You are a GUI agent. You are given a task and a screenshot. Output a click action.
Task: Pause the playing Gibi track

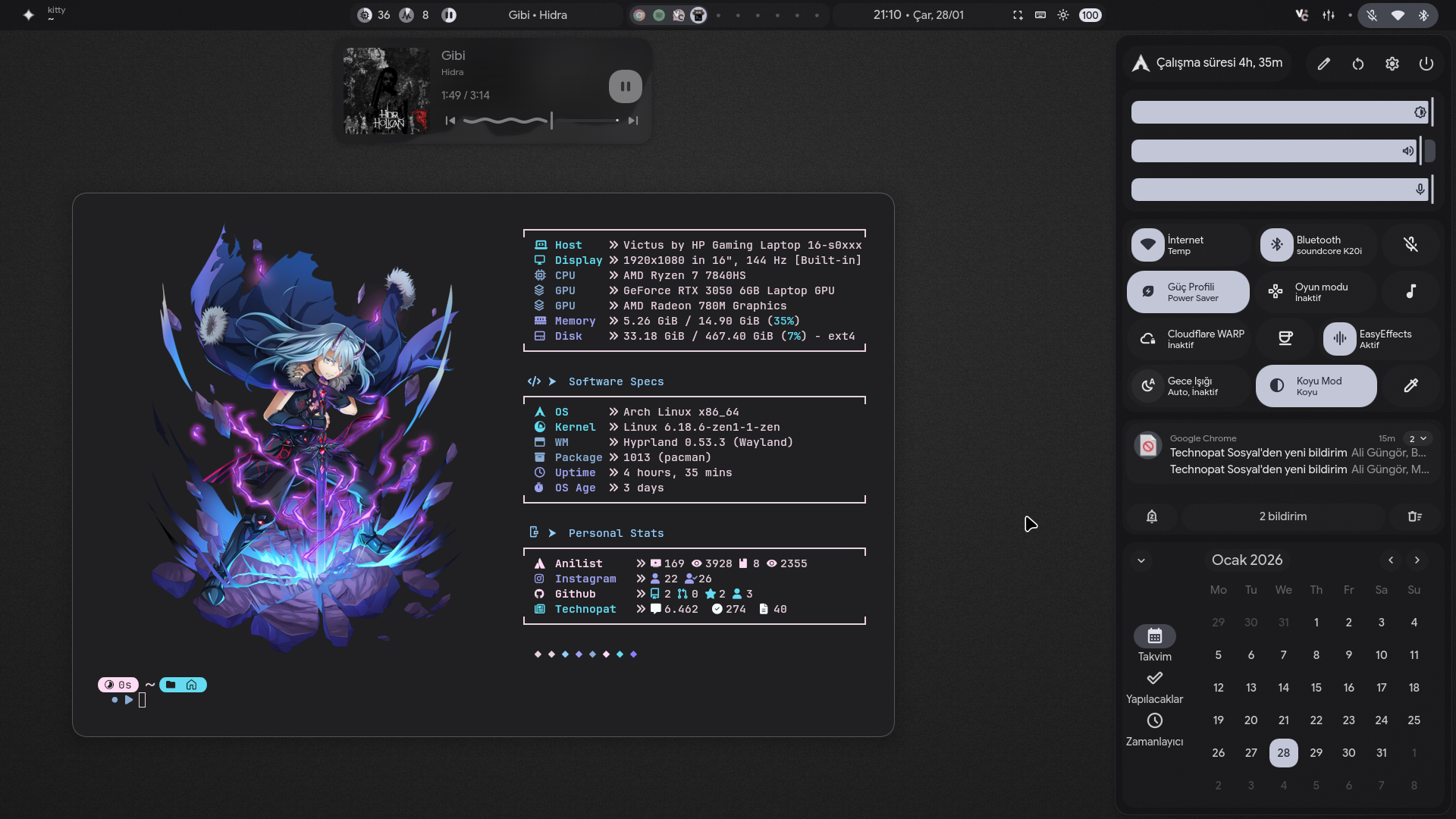pos(625,86)
